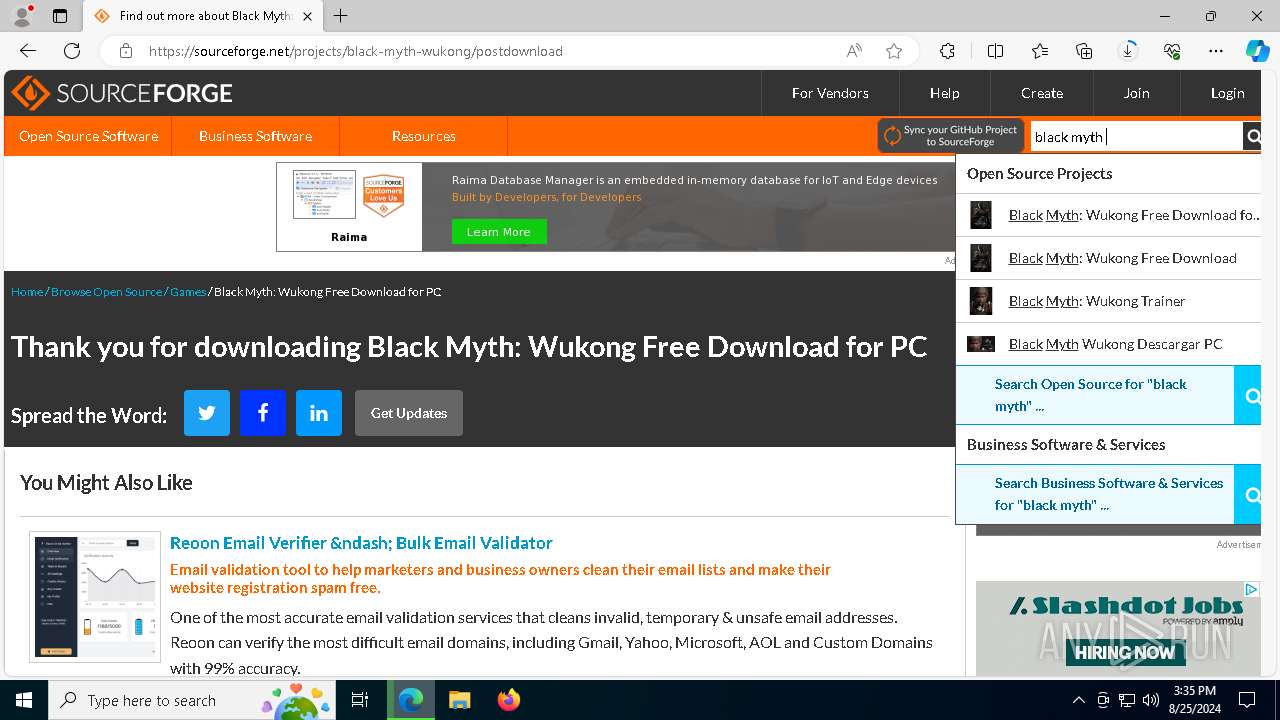Add page to favorites star
This screenshot has width=1280, height=720.
894,51
